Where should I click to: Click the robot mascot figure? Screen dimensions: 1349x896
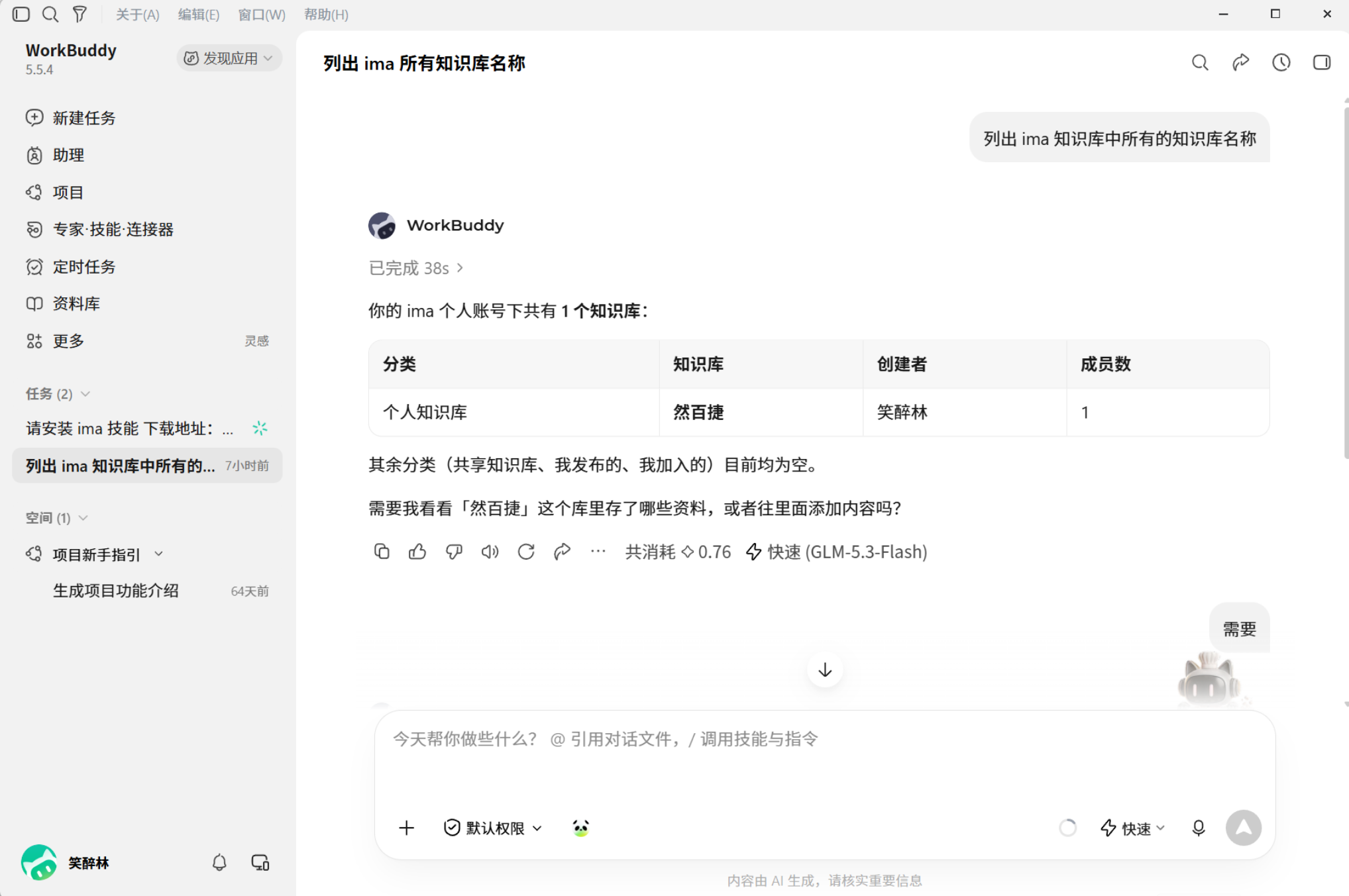pos(1208,679)
